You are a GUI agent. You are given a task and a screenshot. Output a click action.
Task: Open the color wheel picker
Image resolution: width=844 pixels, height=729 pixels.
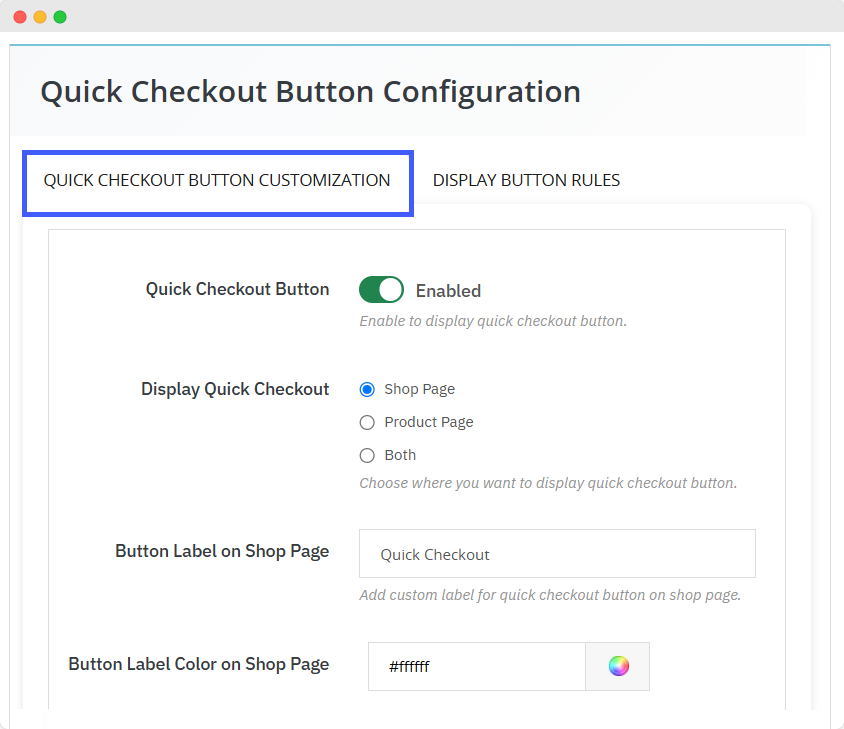point(618,666)
